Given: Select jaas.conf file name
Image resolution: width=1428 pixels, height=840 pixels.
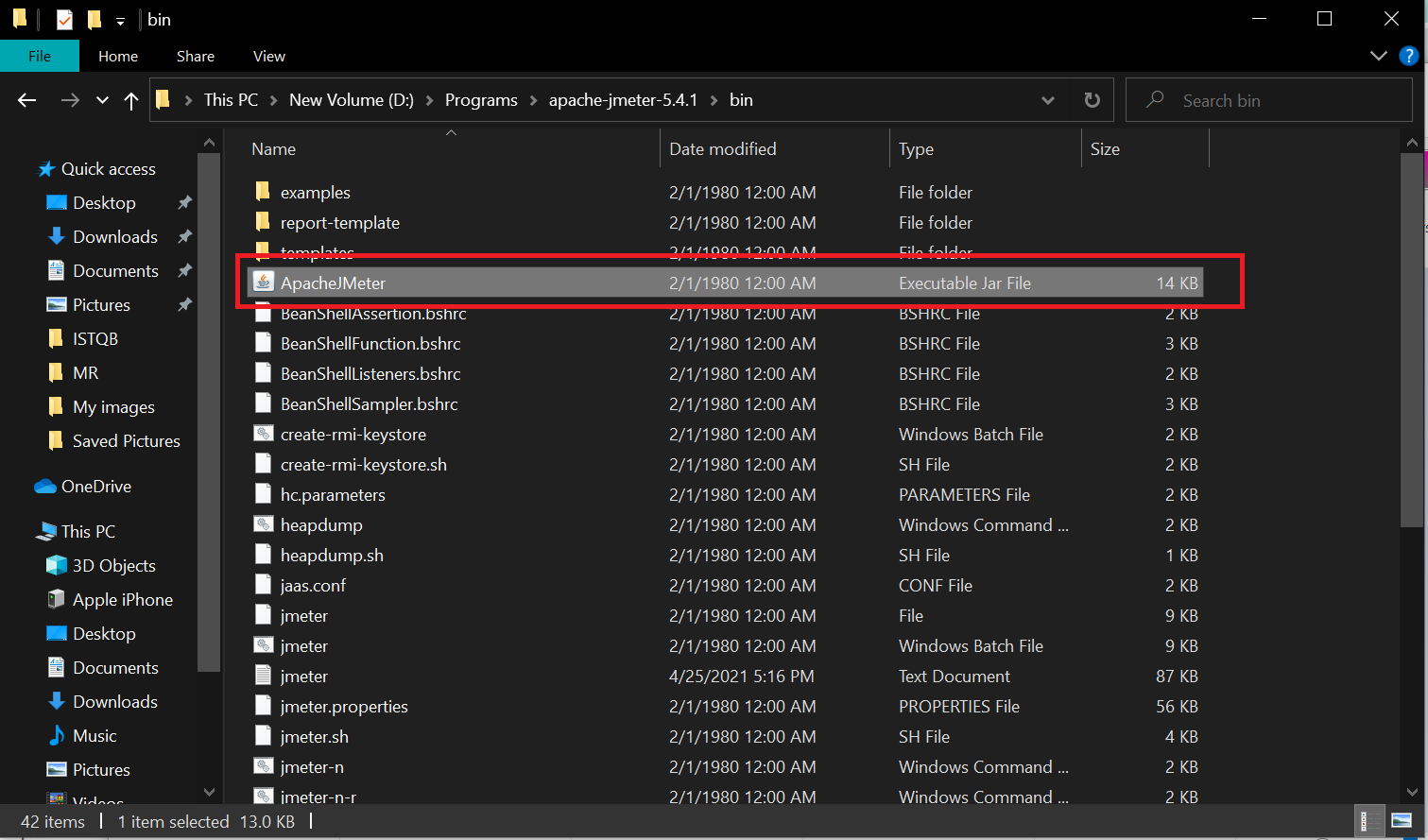Looking at the screenshot, I should pyautogui.click(x=313, y=586).
